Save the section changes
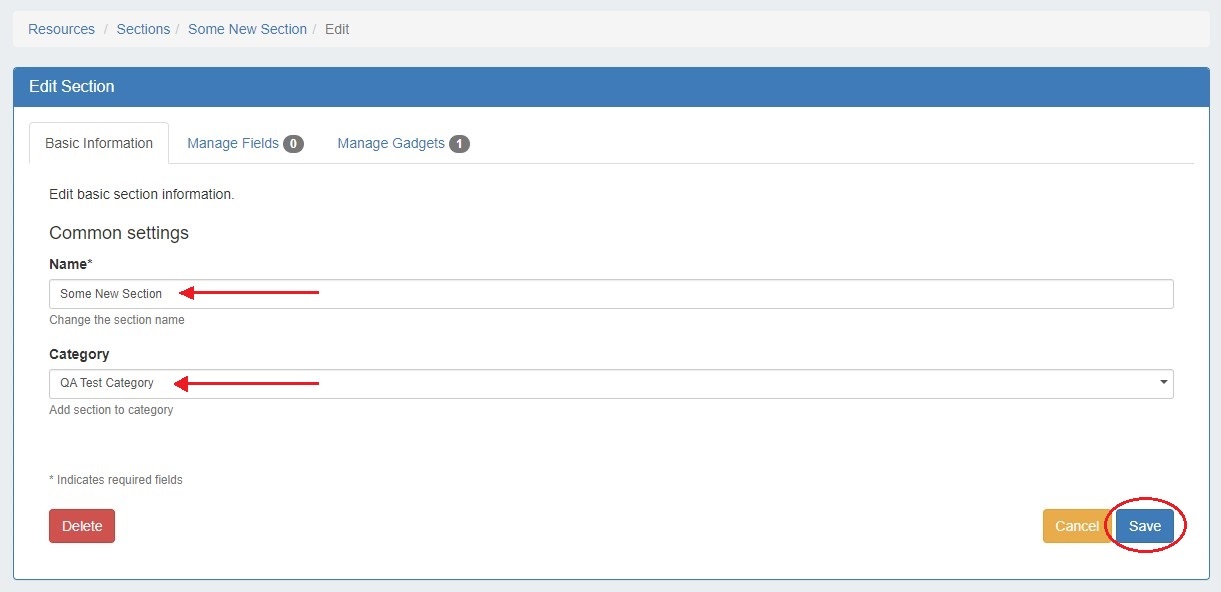 pyautogui.click(x=1145, y=526)
